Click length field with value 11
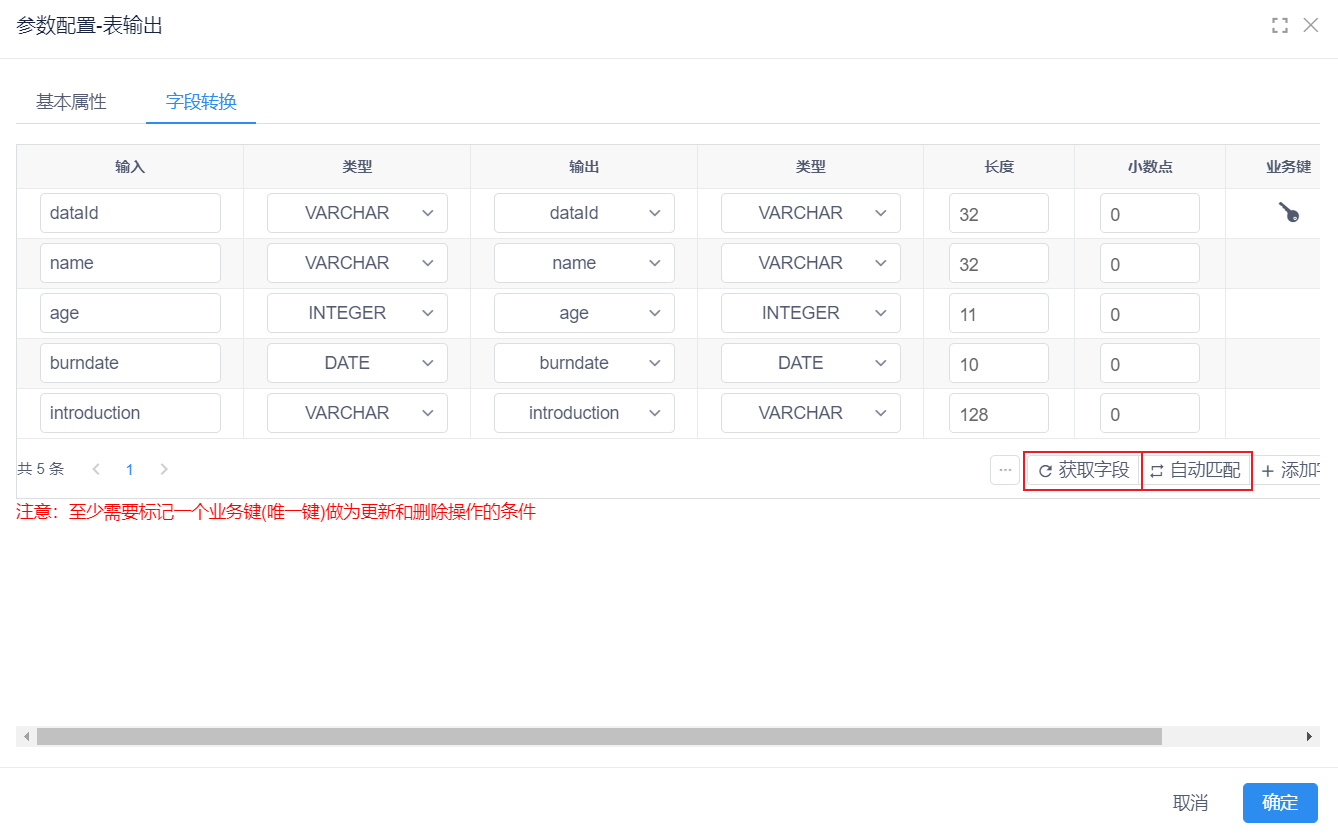The height and width of the screenshot is (835, 1338). [999, 313]
